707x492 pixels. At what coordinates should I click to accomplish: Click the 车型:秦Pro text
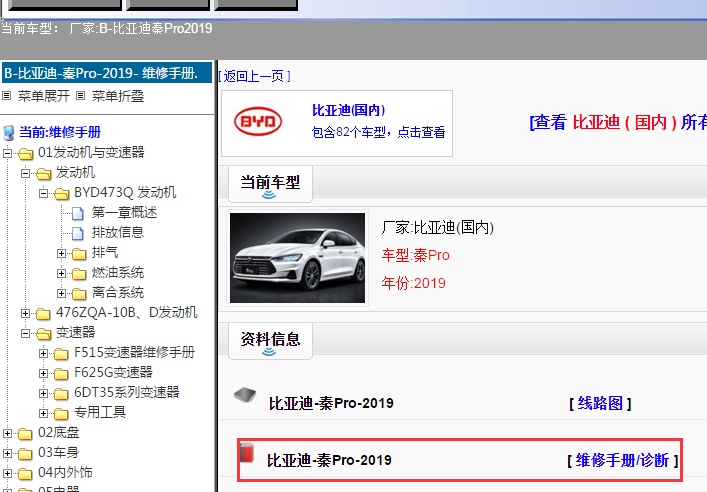pos(415,255)
